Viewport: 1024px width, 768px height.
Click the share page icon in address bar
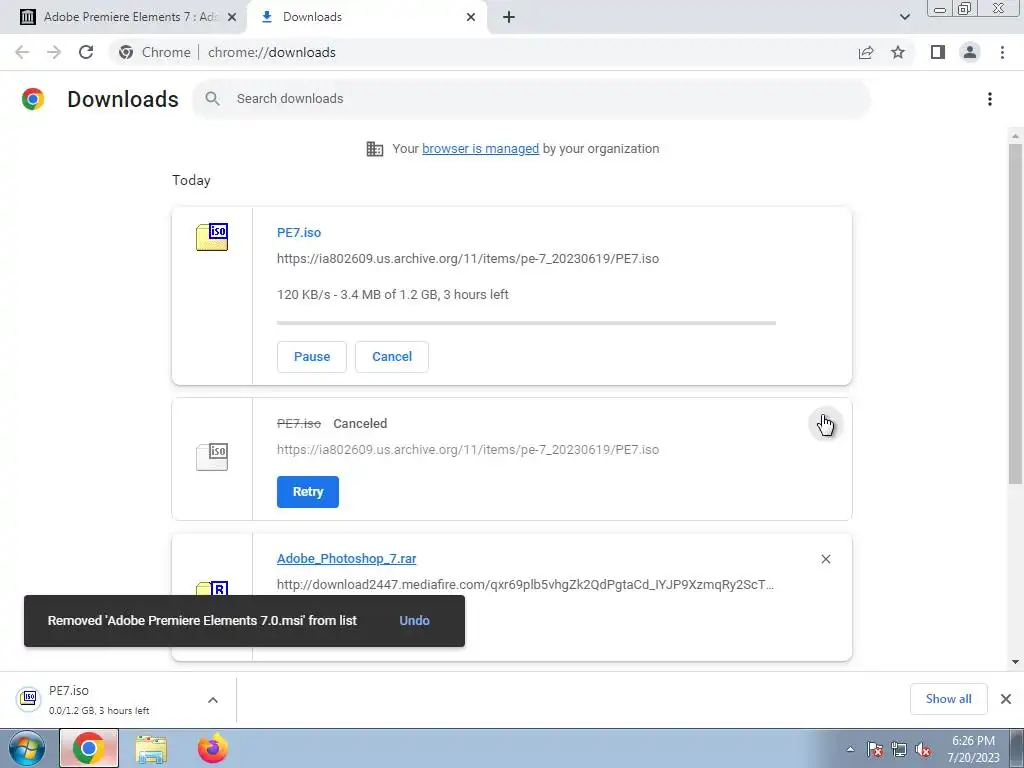pos(866,52)
